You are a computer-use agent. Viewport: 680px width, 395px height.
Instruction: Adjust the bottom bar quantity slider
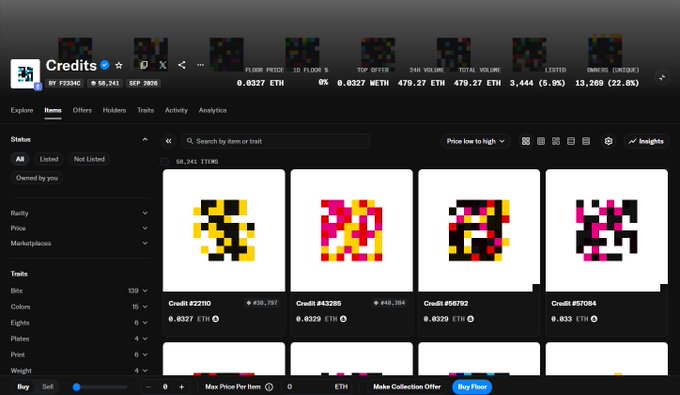point(101,387)
